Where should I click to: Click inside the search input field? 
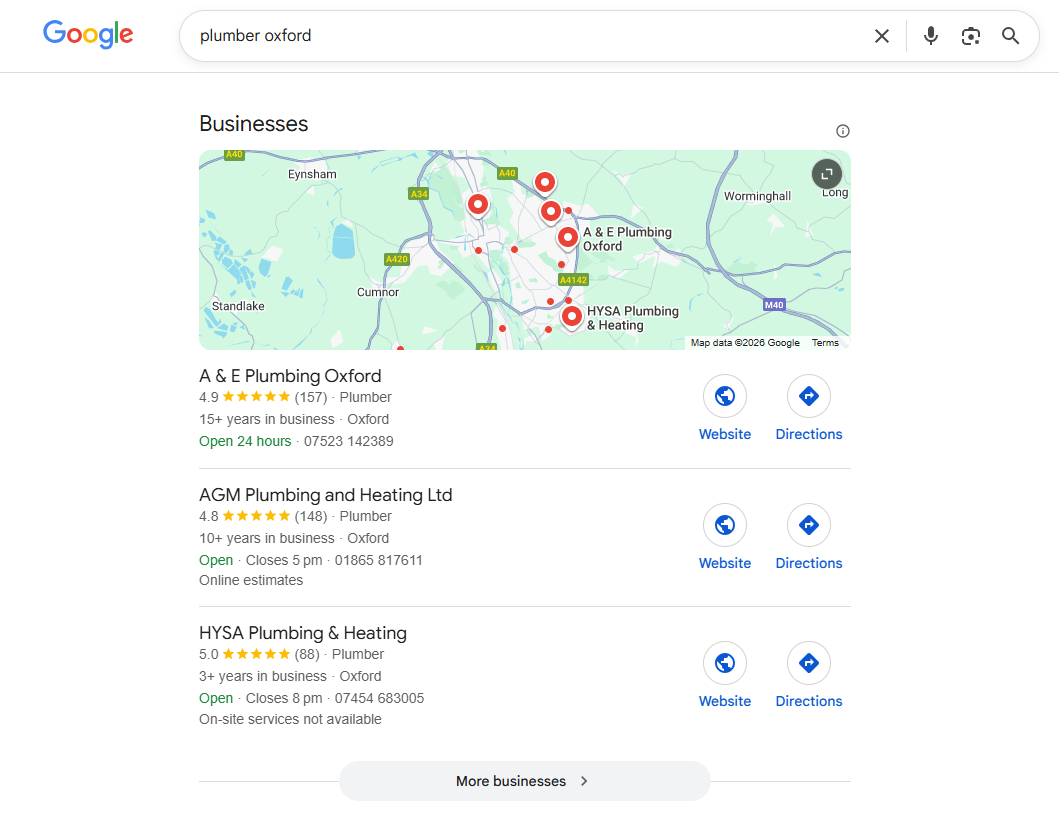[500, 35]
